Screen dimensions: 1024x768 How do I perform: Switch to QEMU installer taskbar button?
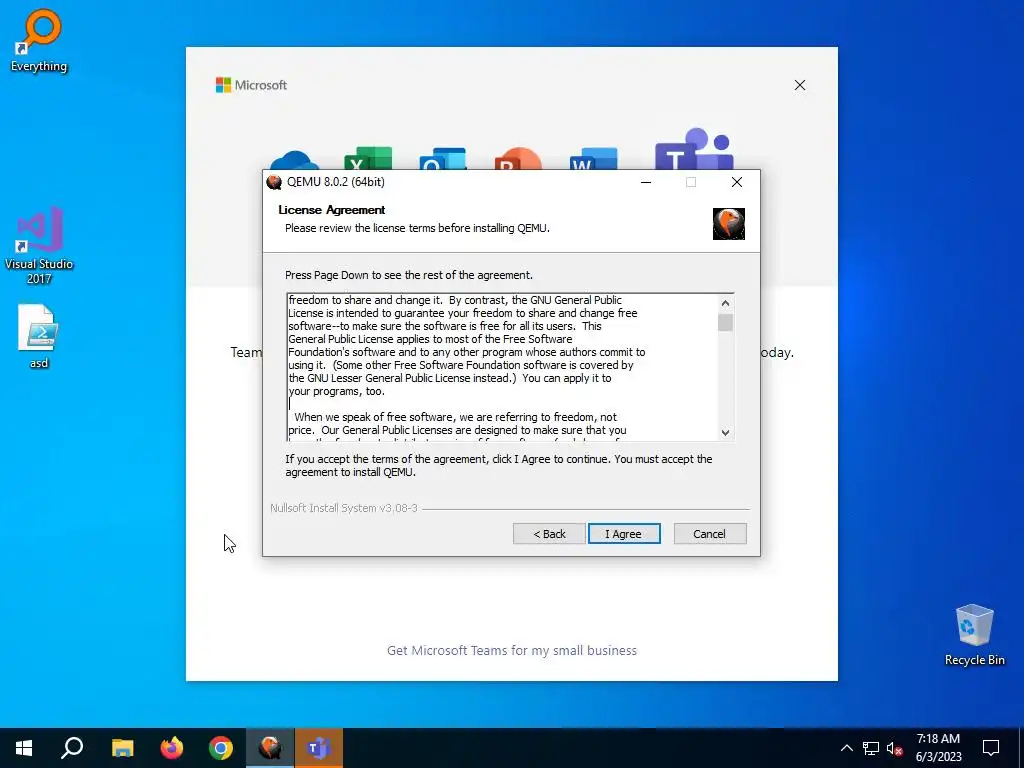pos(270,748)
